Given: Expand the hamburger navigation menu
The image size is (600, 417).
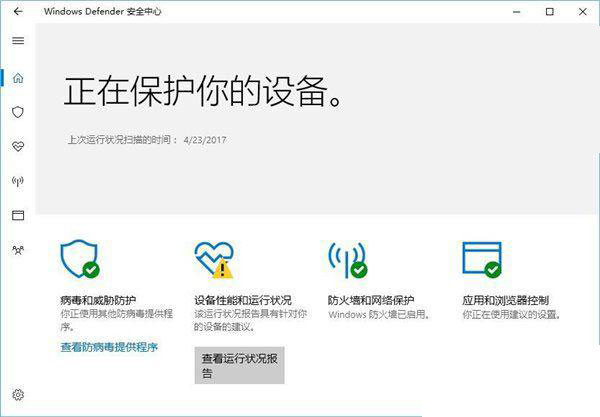Looking at the screenshot, I should pos(18,41).
